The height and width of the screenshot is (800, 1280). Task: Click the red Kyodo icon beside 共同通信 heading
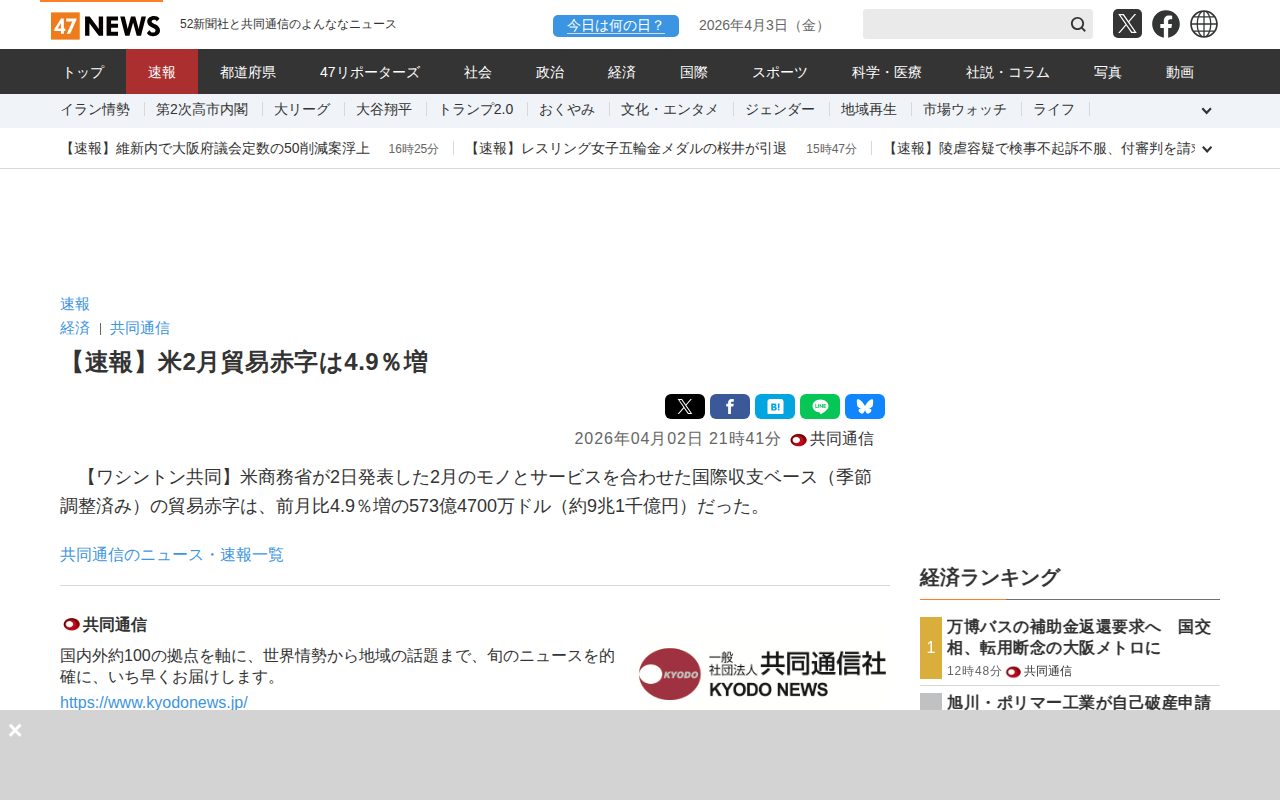tap(71, 624)
